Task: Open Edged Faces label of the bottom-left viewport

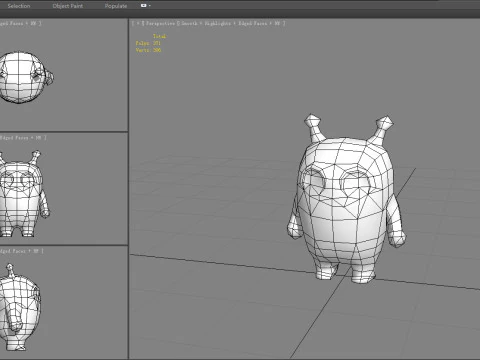Action: click(13, 251)
